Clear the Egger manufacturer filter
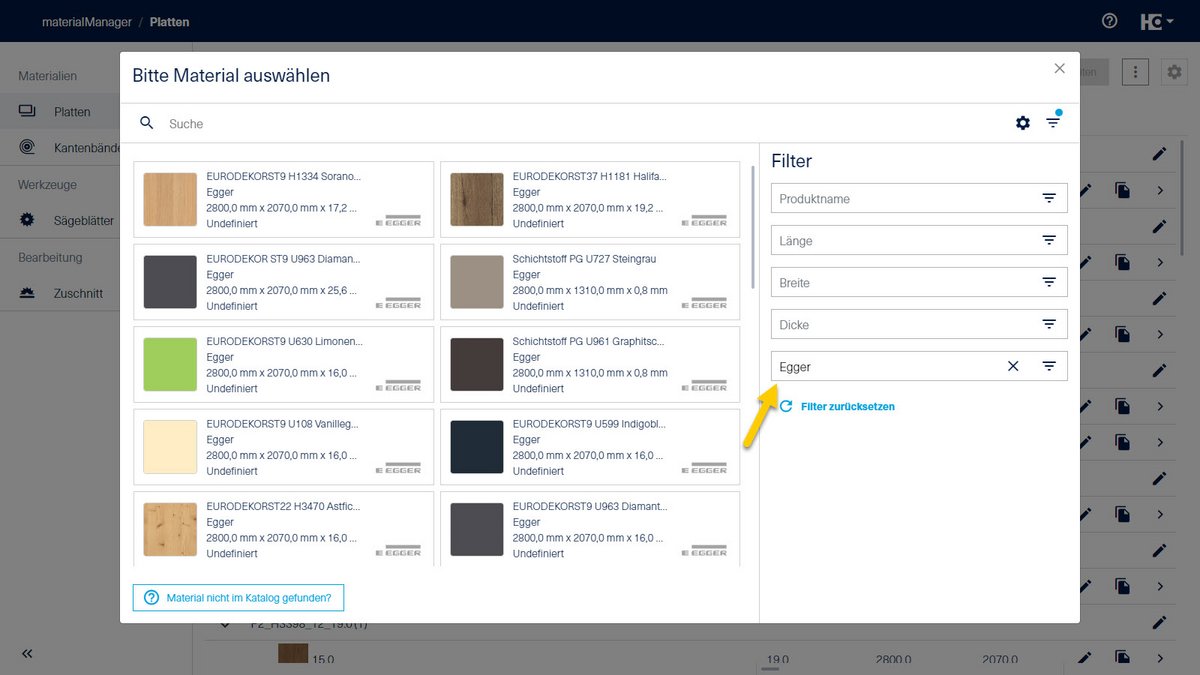 pos(1013,366)
